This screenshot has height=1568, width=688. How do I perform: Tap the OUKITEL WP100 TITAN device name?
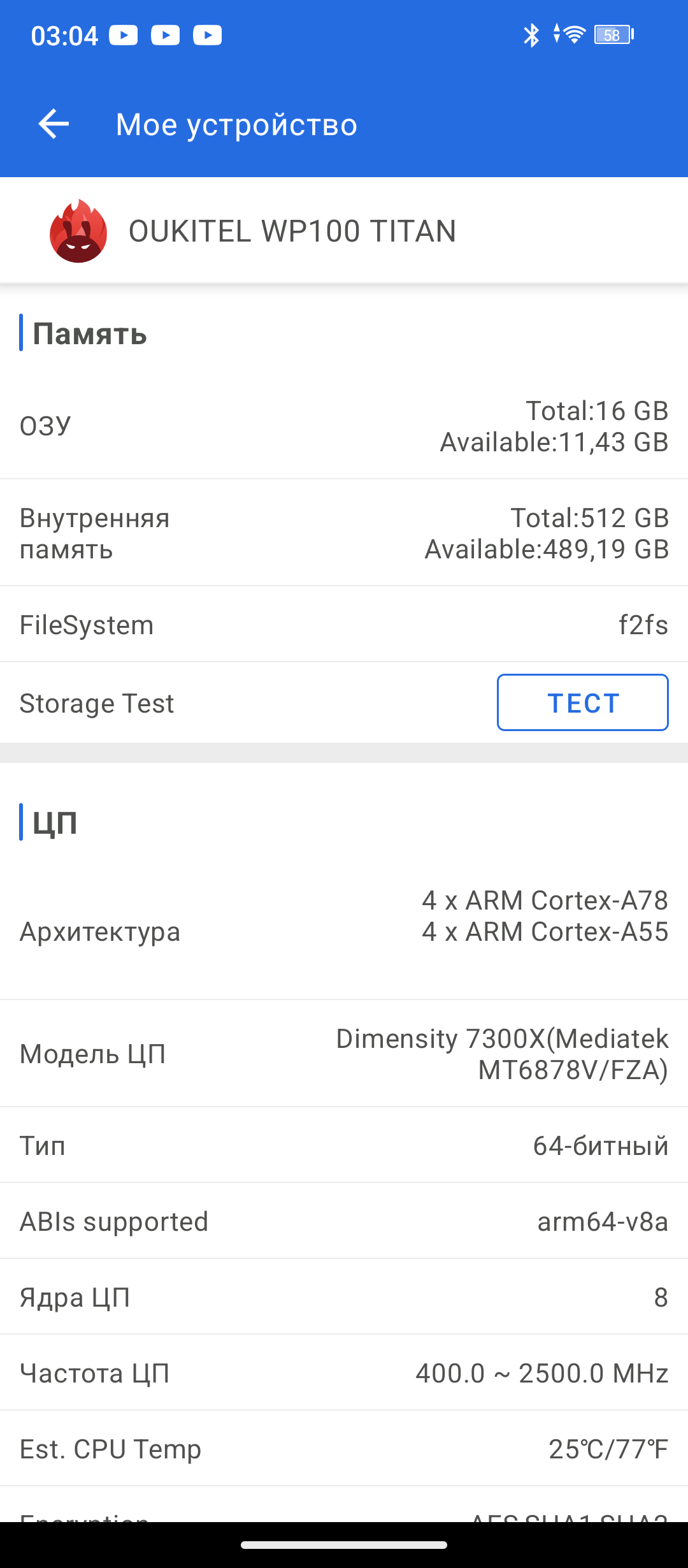(x=292, y=231)
